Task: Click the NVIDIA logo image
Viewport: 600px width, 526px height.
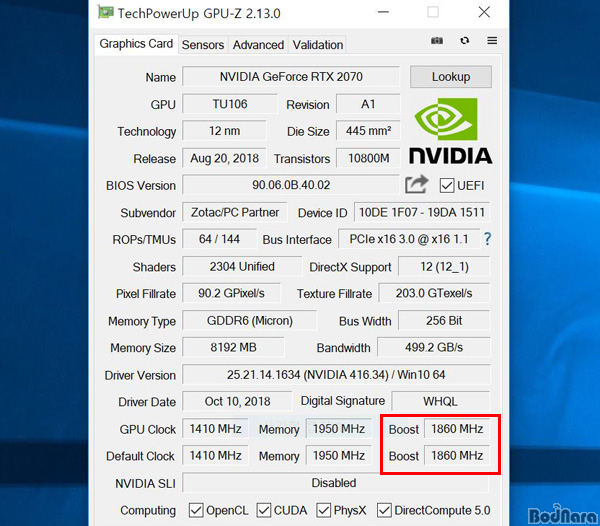Action: point(450,131)
